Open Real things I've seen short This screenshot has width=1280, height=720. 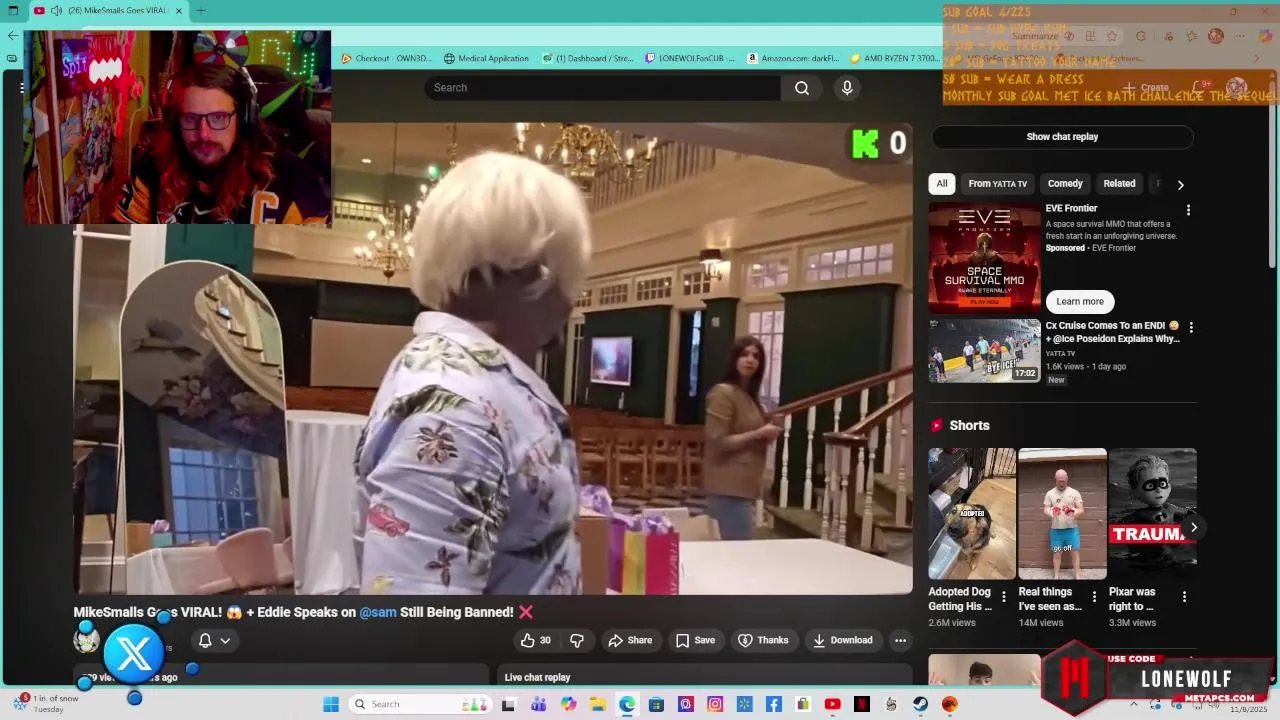click(1062, 513)
